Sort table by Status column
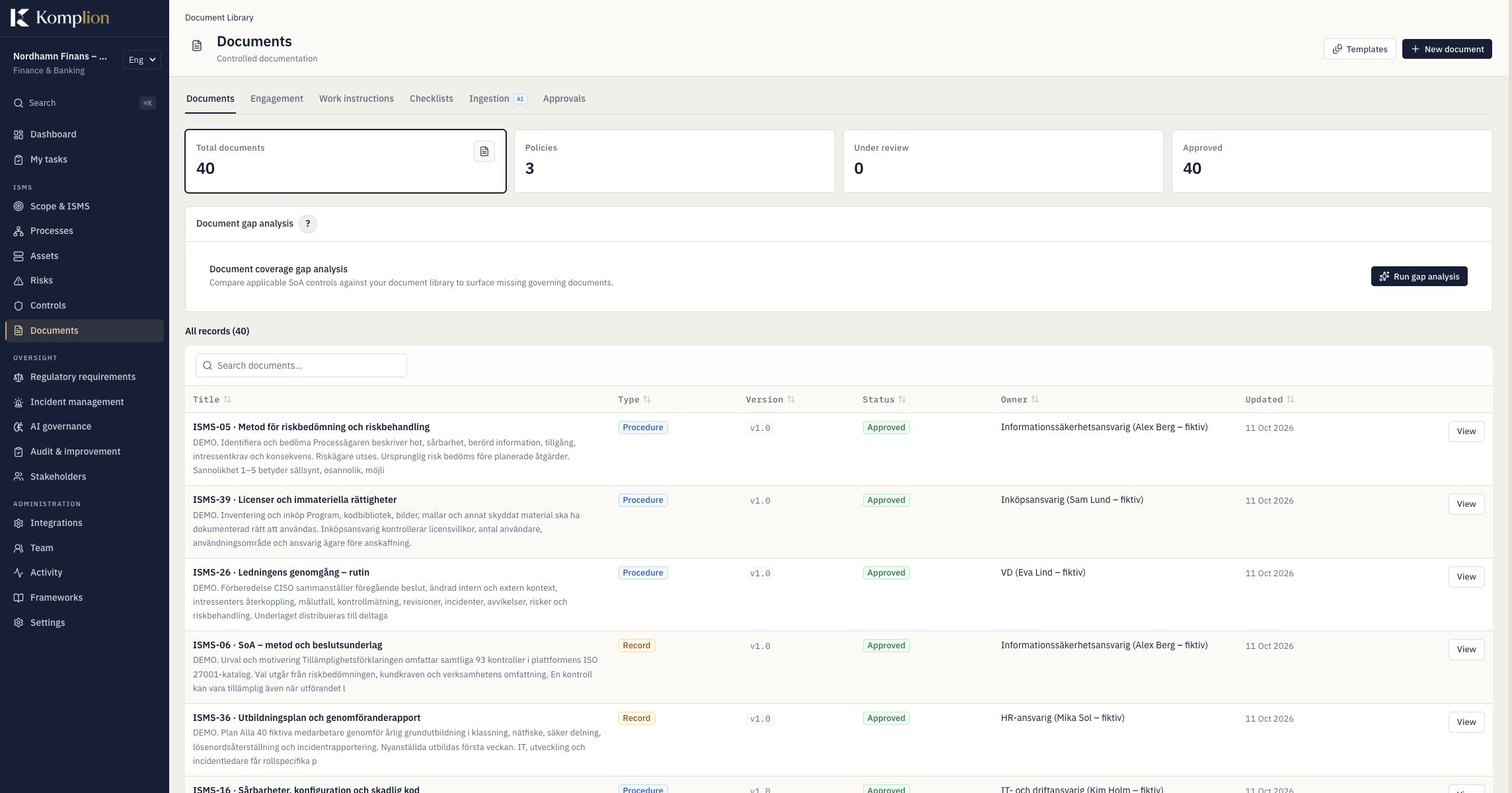The width and height of the screenshot is (1512, 793). 884,400
